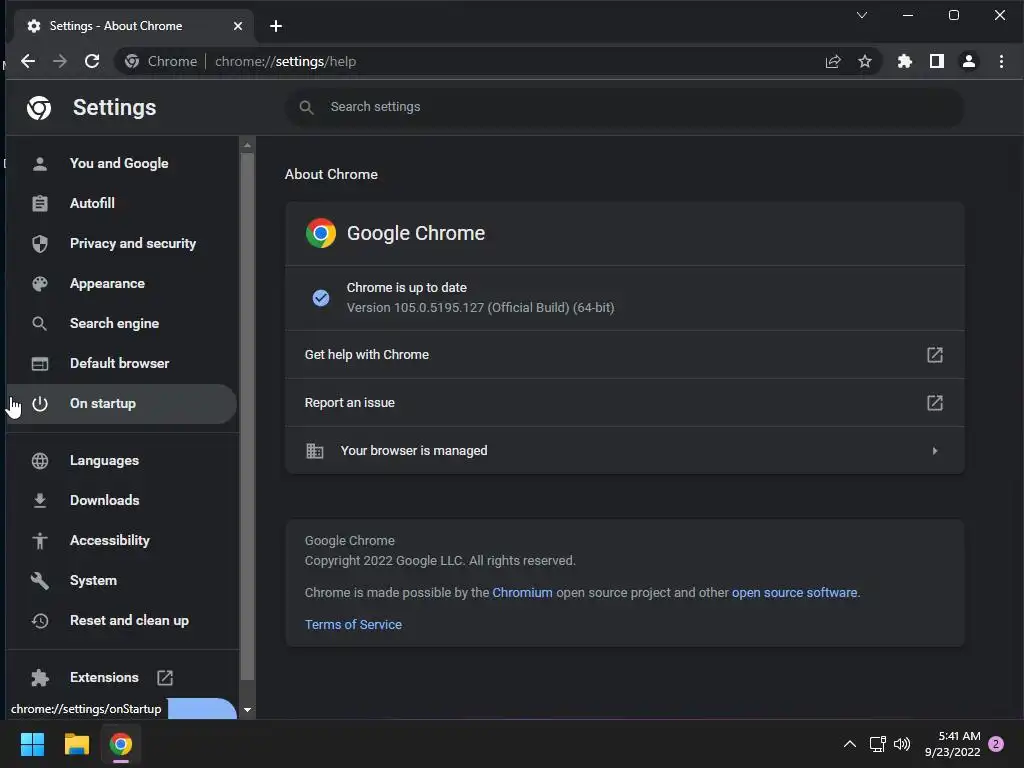This screenshot has height=768, width=1024.
Task: Open the notification badge showing 2
Action: click(996, 744)
